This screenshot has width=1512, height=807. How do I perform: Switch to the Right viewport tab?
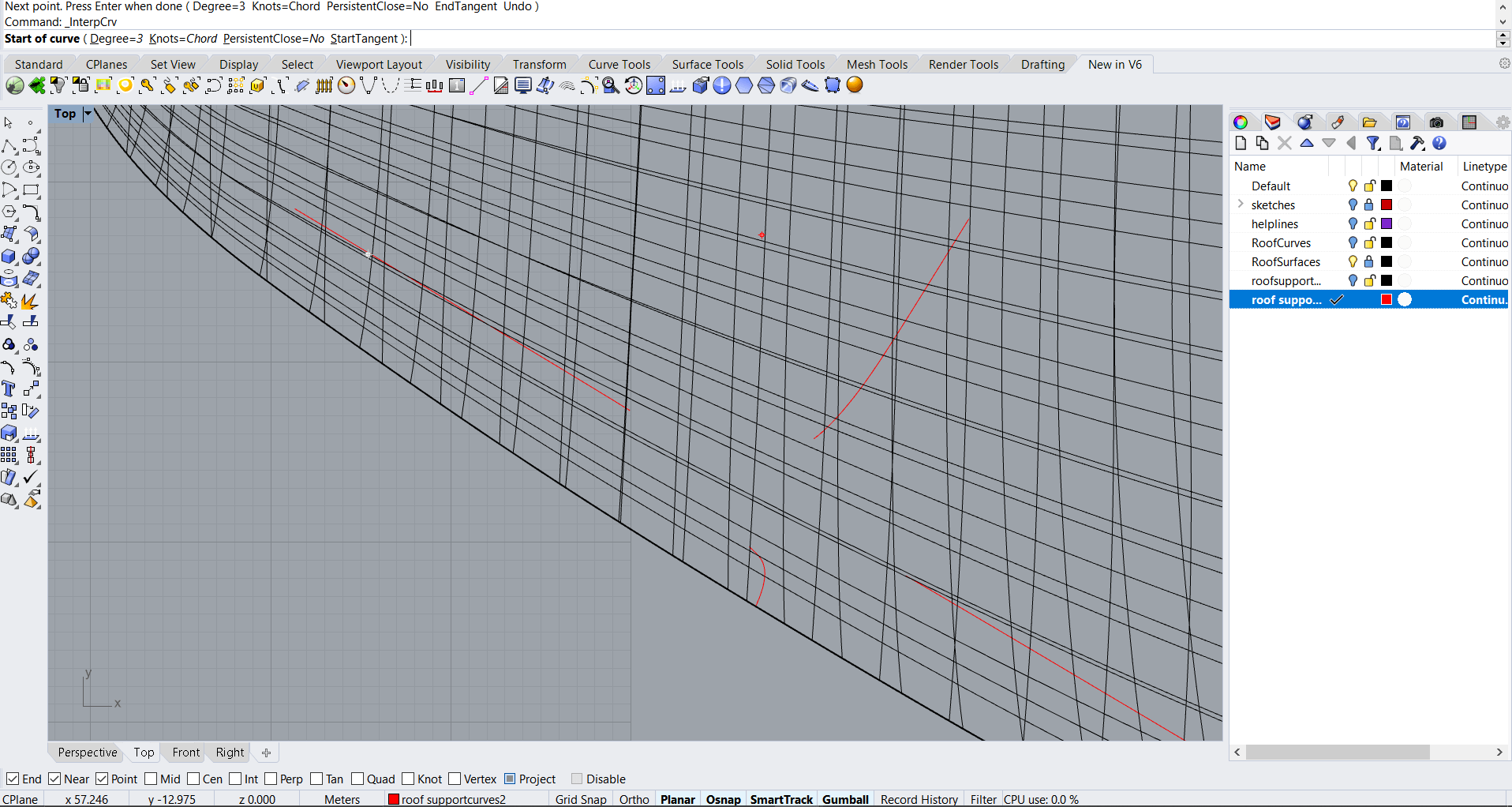click(230, 752)
